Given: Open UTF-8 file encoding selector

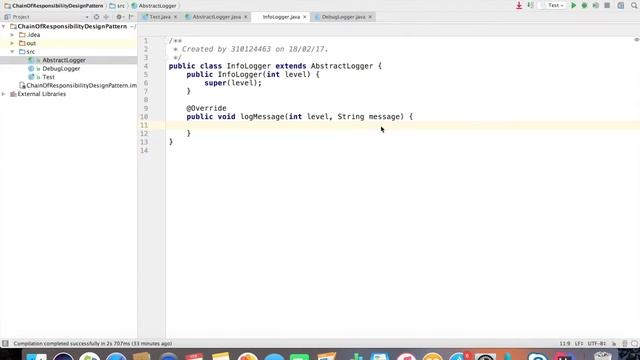Looking at the screenshot, I should pyautogui.click(x=597, y=344).
